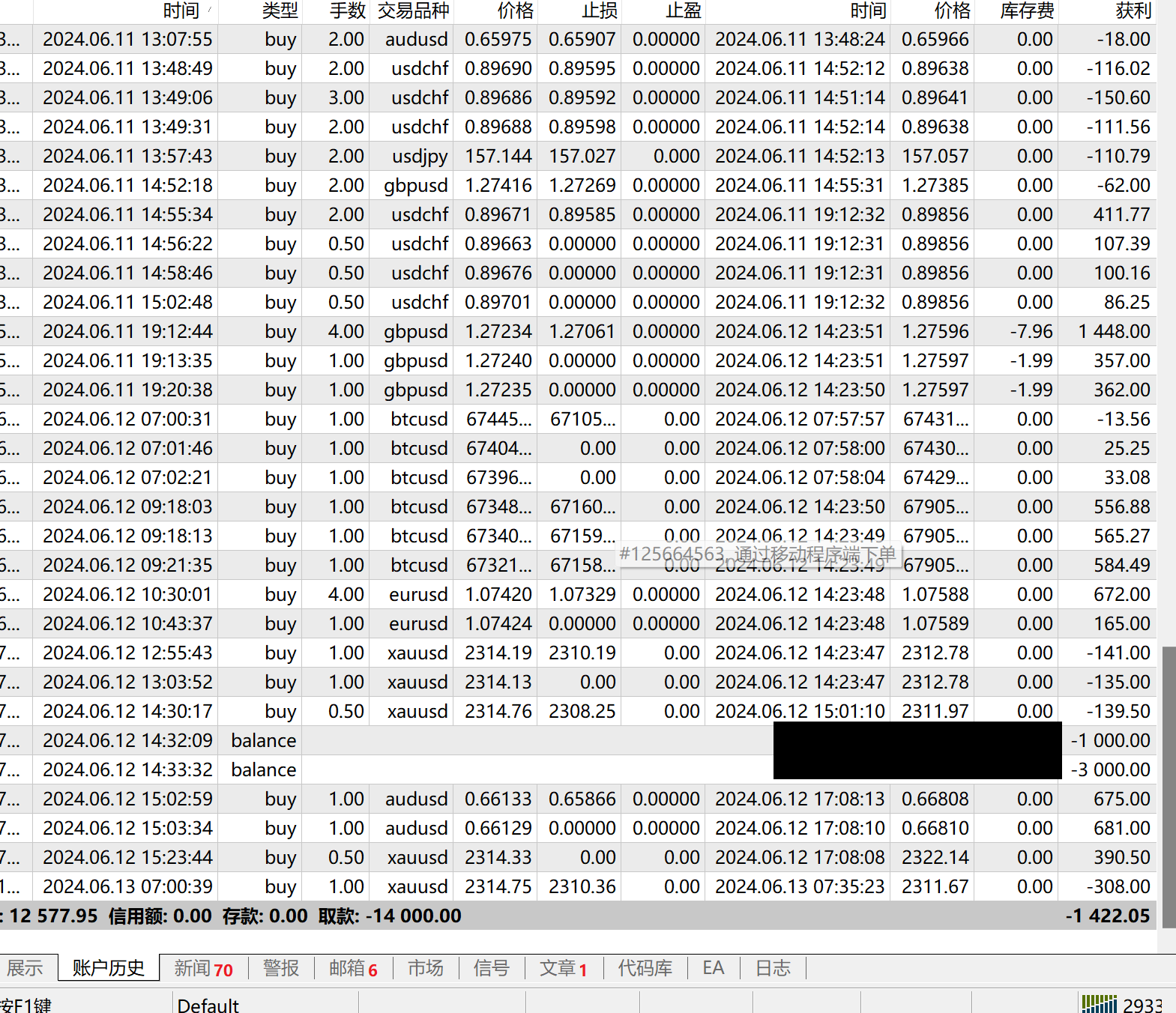The height and width of the screenshot is (1013, 1176).
Task: Select eurusd row with price 1.07420
Action: pyautogui.click(x=577, y=594)
